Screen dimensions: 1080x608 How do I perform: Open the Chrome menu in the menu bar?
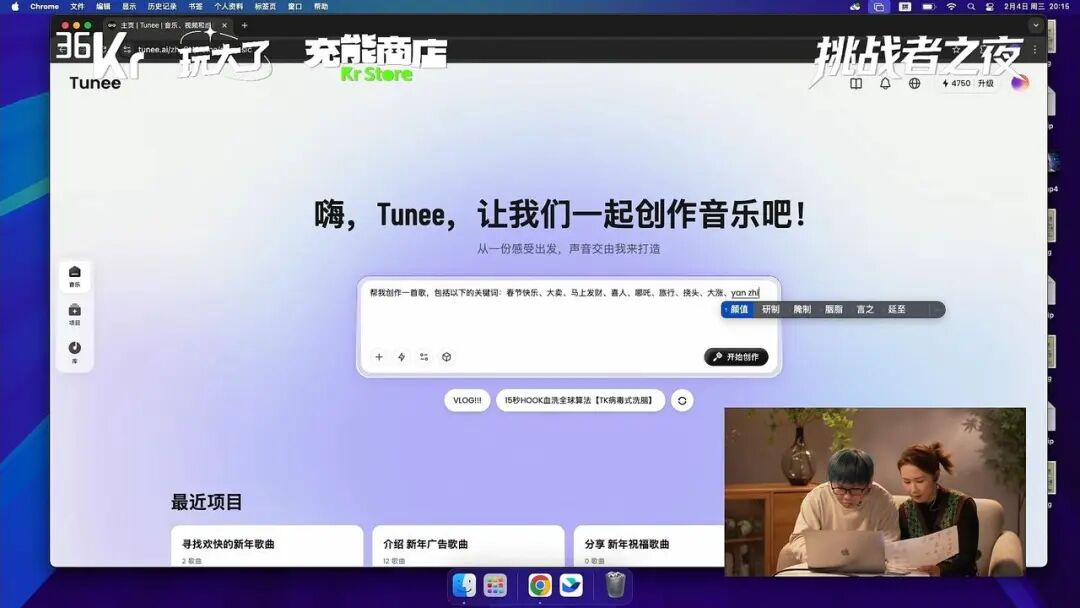click(45, 6)
